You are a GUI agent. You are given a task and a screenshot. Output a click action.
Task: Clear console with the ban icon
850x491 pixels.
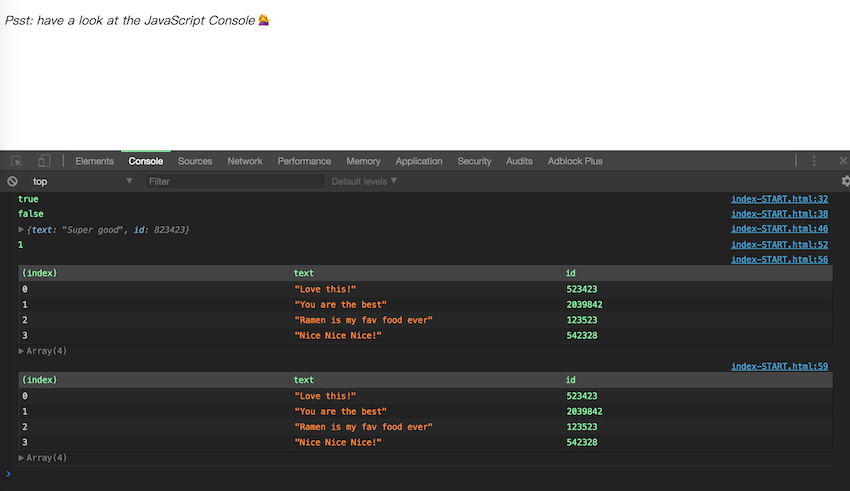(12, 181)
